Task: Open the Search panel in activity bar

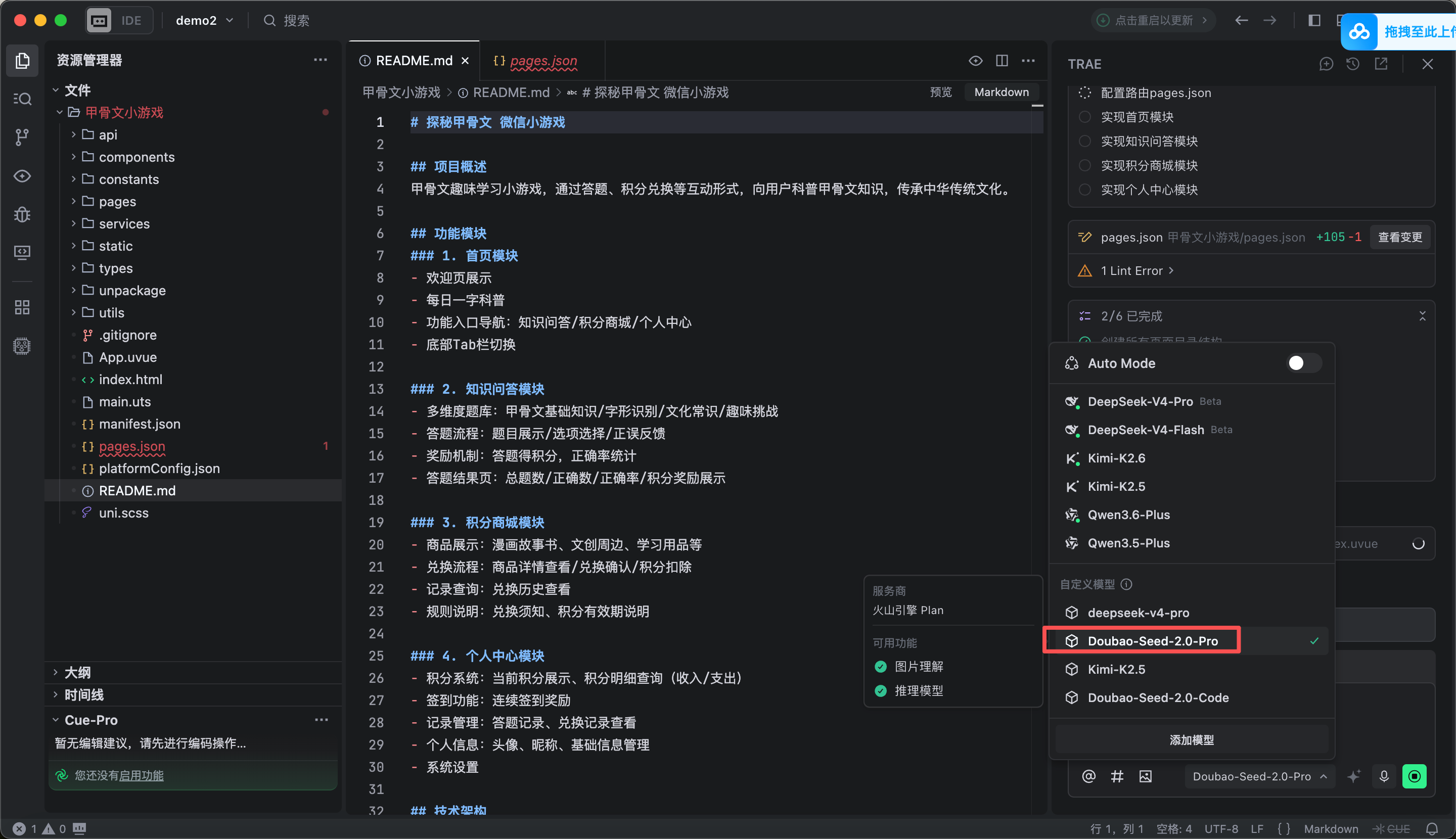Action: coord(22,99)
